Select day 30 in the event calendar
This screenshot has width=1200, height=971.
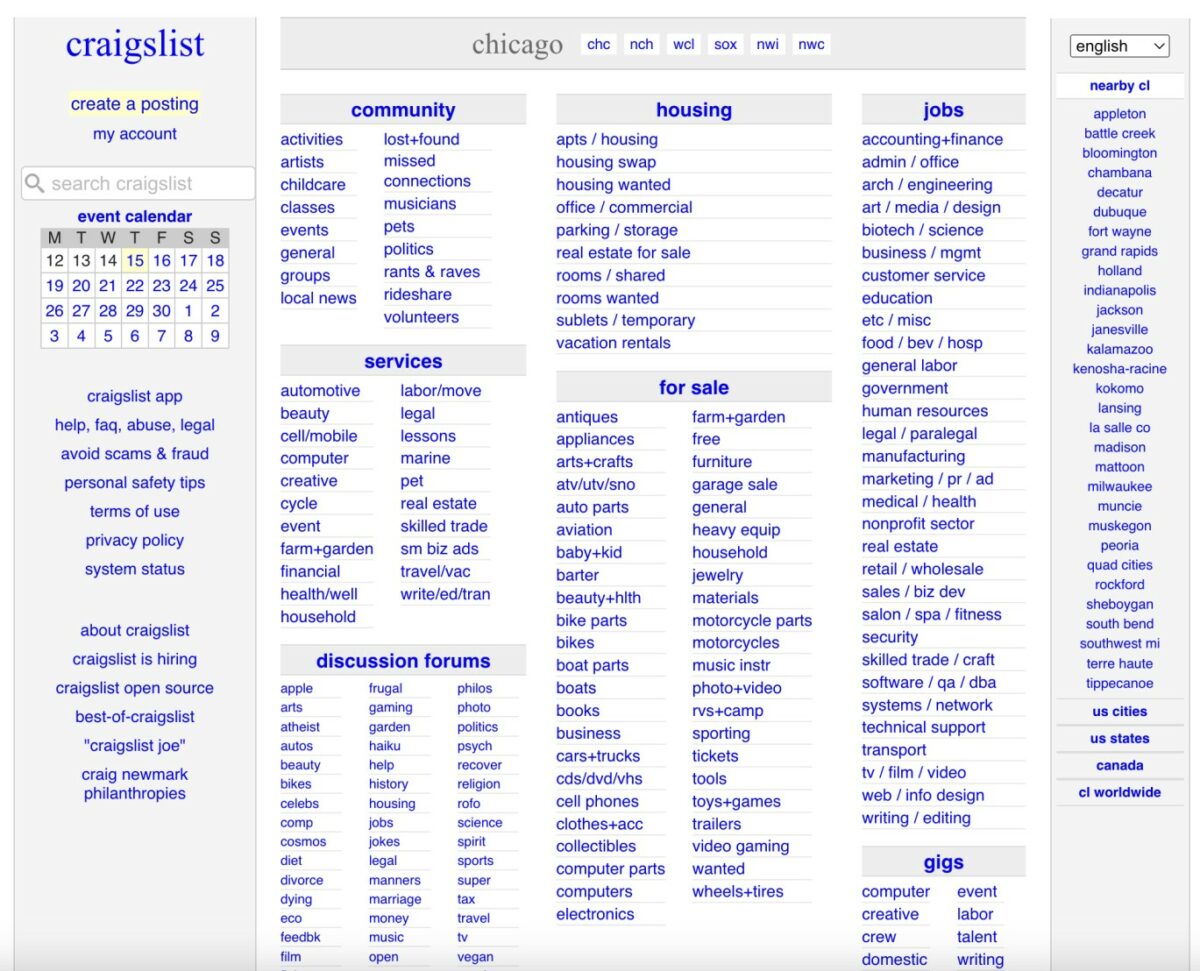tap(161, 311)
